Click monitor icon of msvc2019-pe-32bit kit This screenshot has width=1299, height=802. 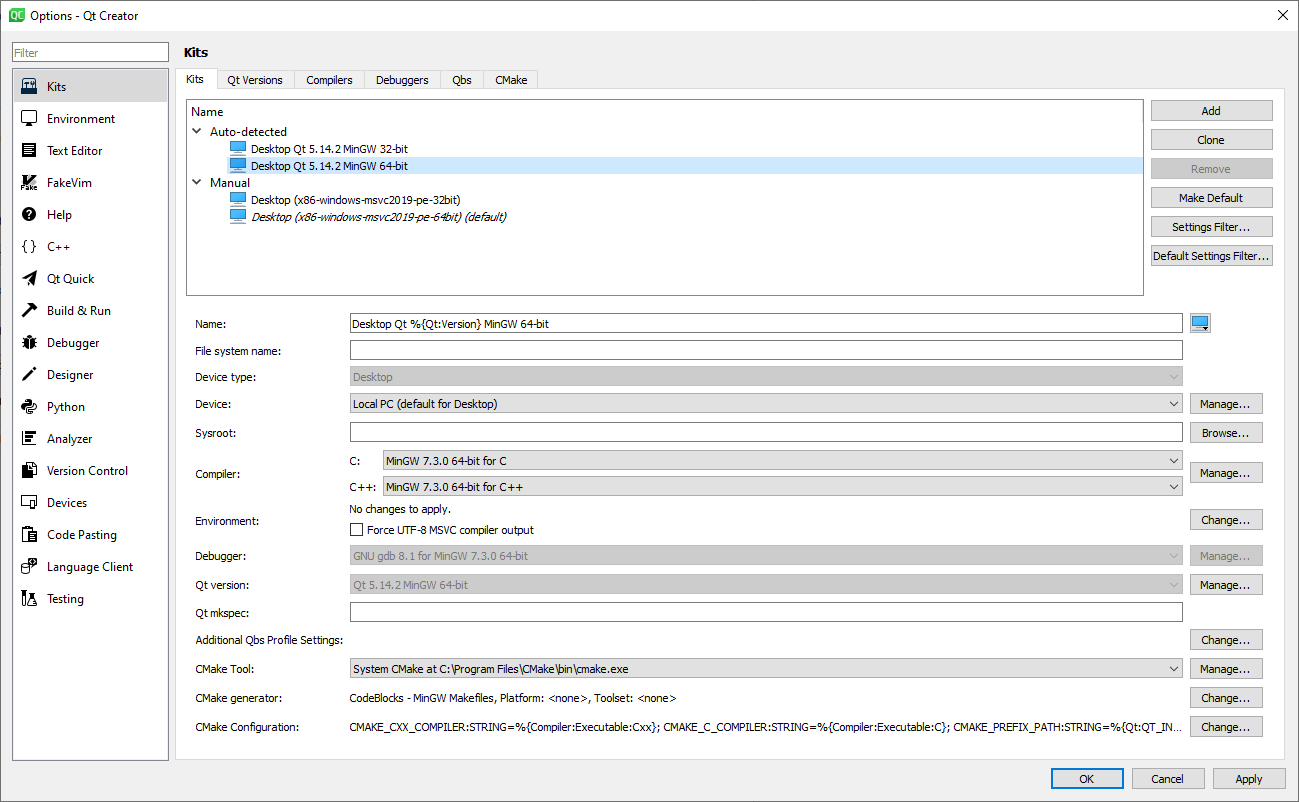pyautogui.click(x=238, y=199)
